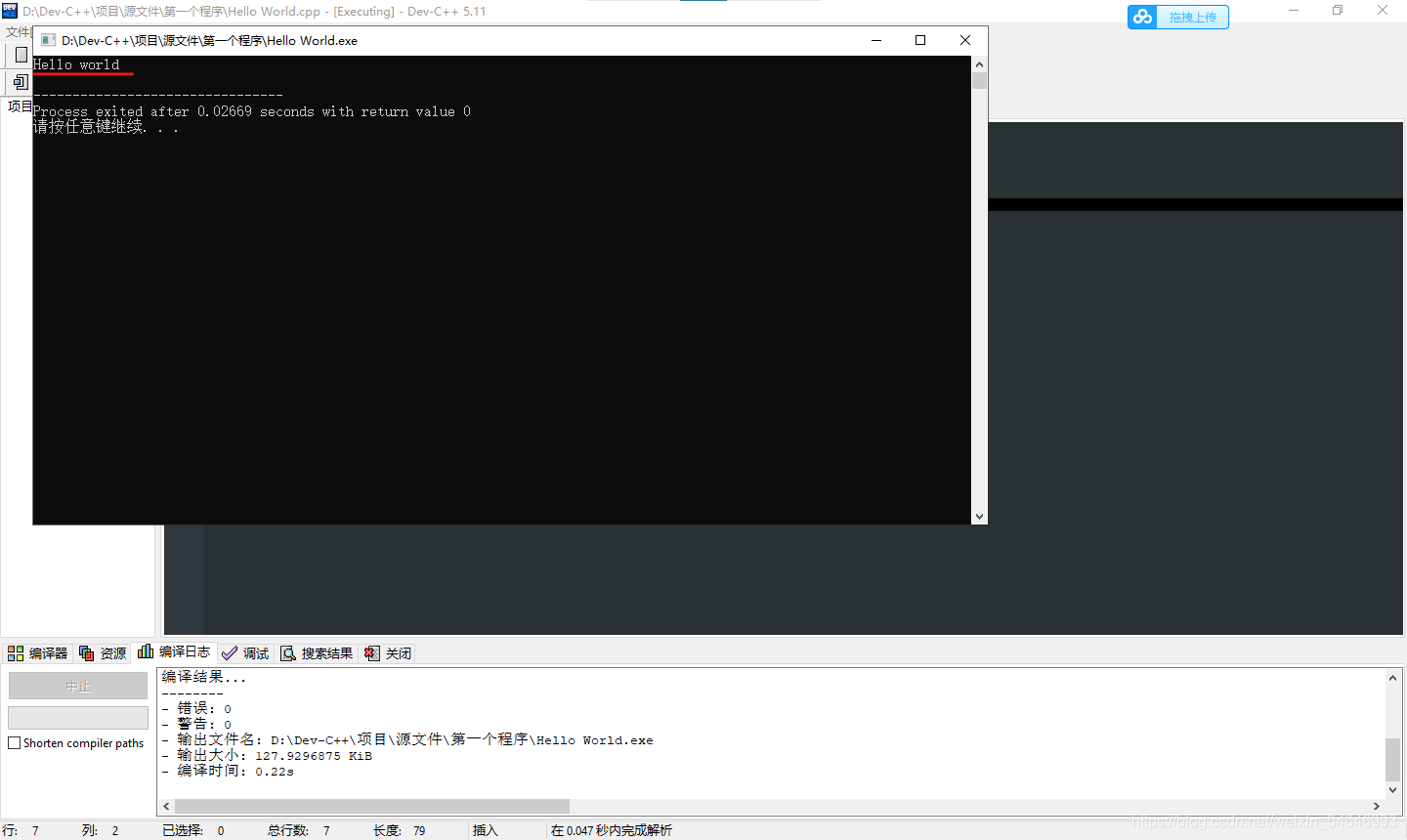The height and width of the screenshot is (840, 1407).
Task: Click the console scrollbar up arrow
Action: click(979, 64)
